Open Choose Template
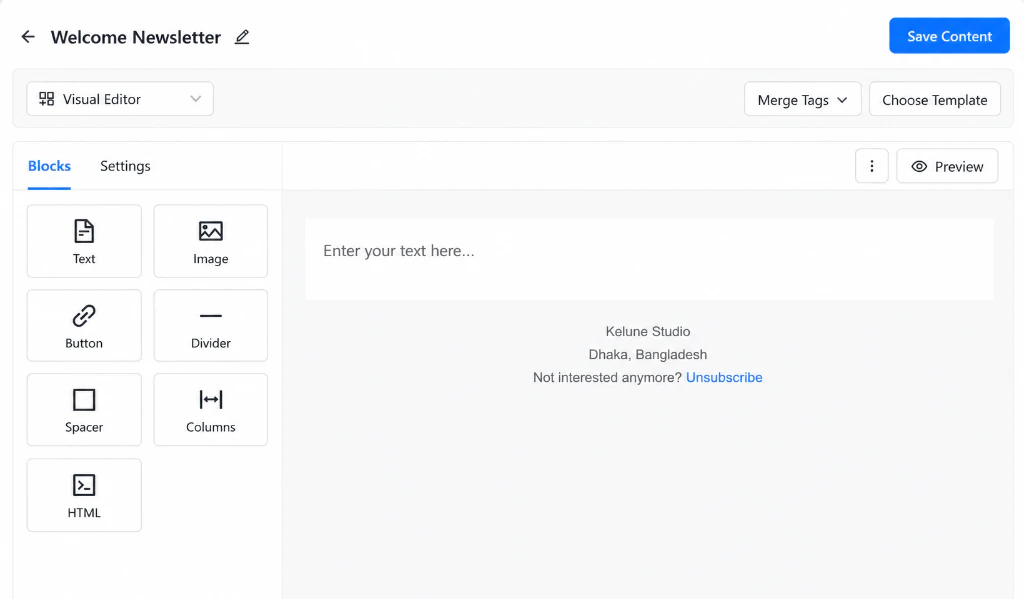The image size is (1024, 599). [x=935, y=99]
